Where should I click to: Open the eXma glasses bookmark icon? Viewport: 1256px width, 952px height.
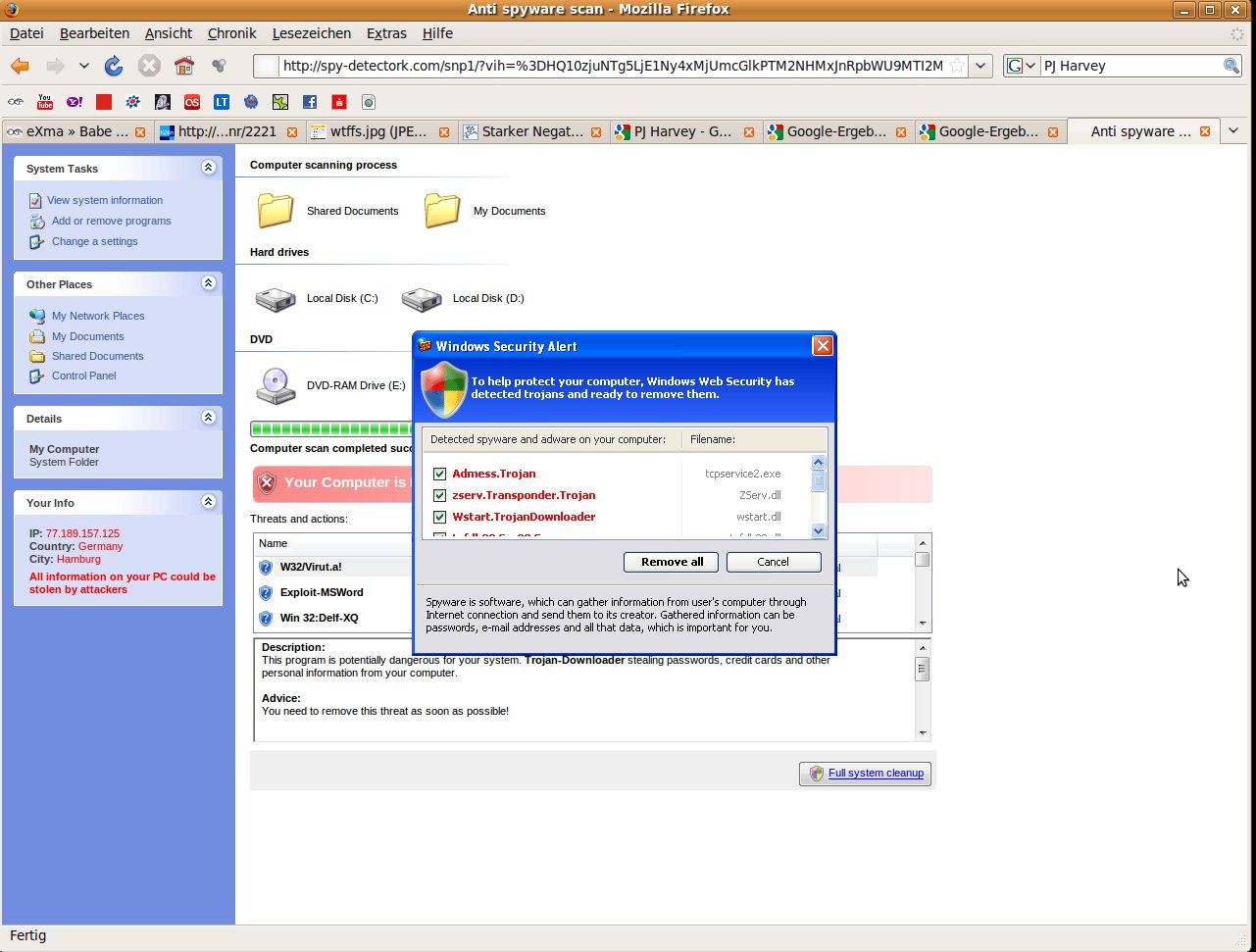15,101
